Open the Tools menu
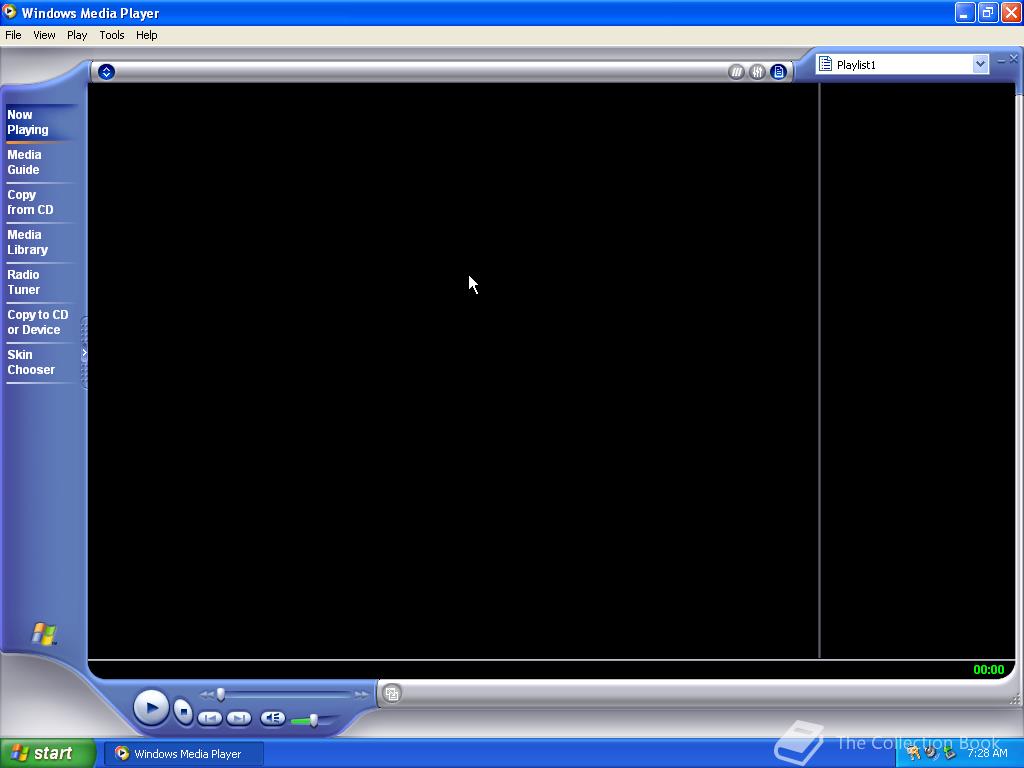The image size is (1024, 768). pyautogui.click(x=112, y=35)
